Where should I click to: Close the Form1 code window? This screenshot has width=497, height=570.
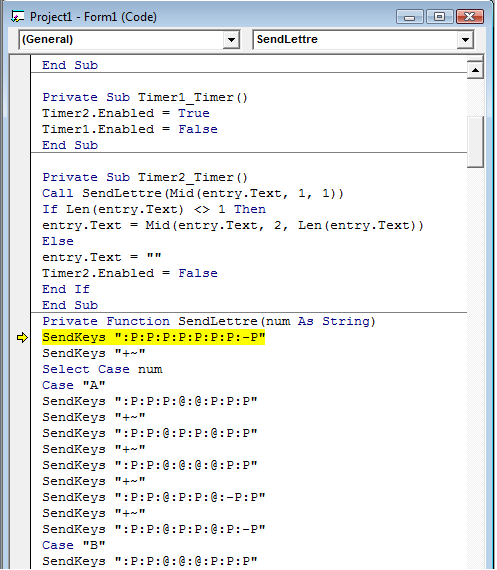470,17
